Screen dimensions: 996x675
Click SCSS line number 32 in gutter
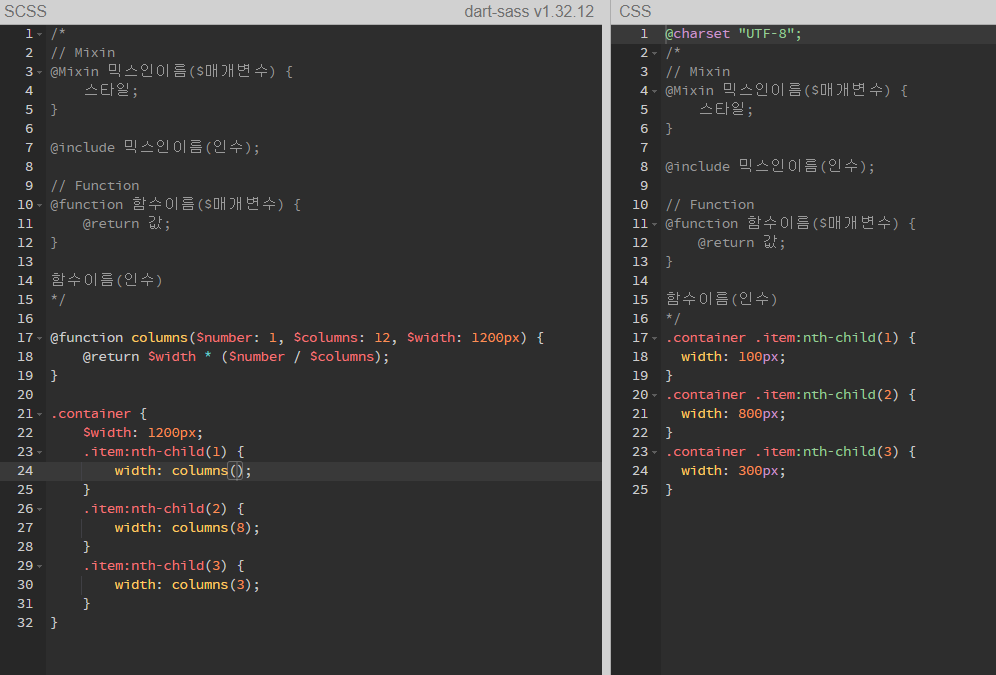coord(25,623)
